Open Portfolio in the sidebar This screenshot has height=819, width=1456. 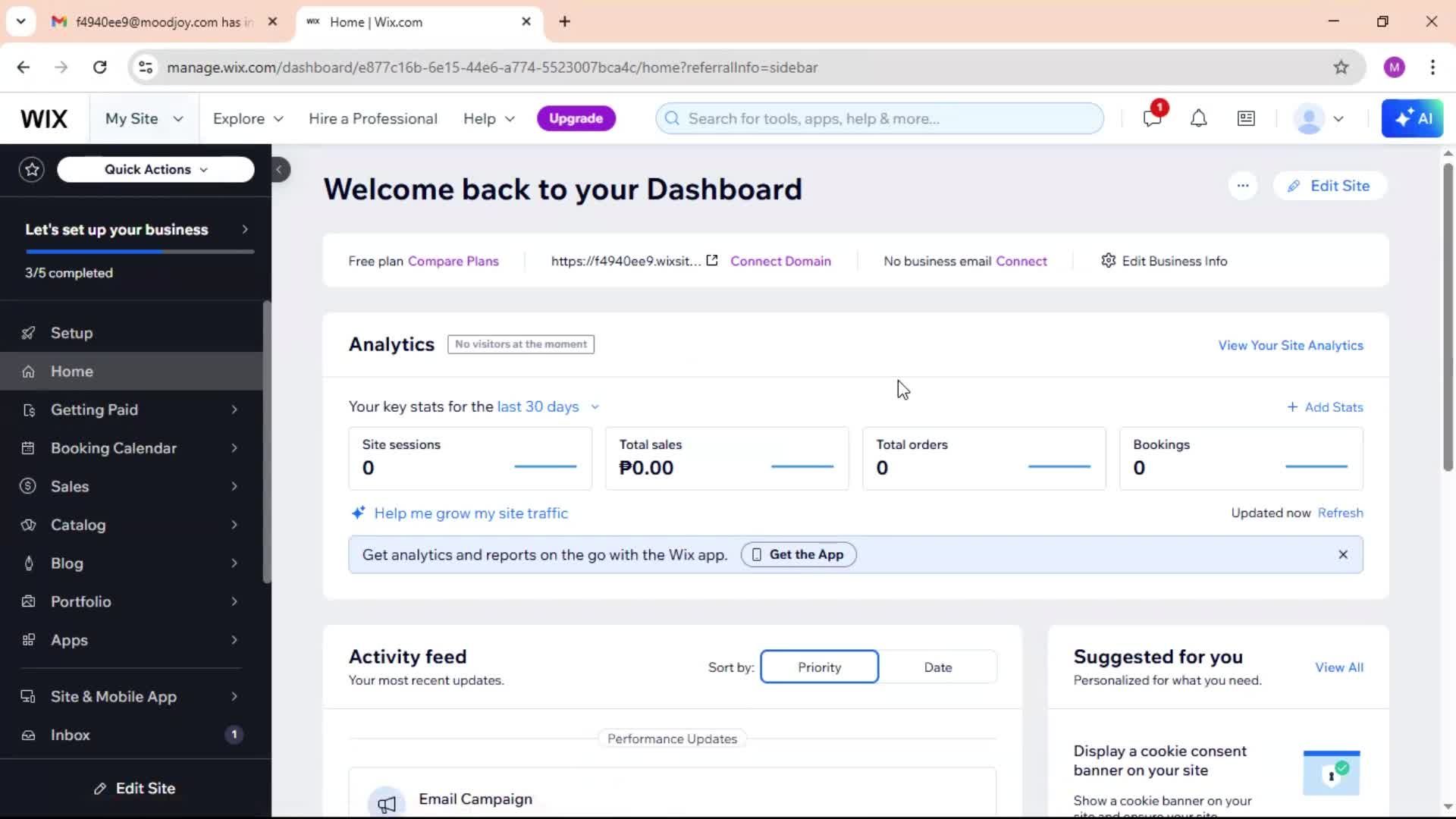coord(131,602)
